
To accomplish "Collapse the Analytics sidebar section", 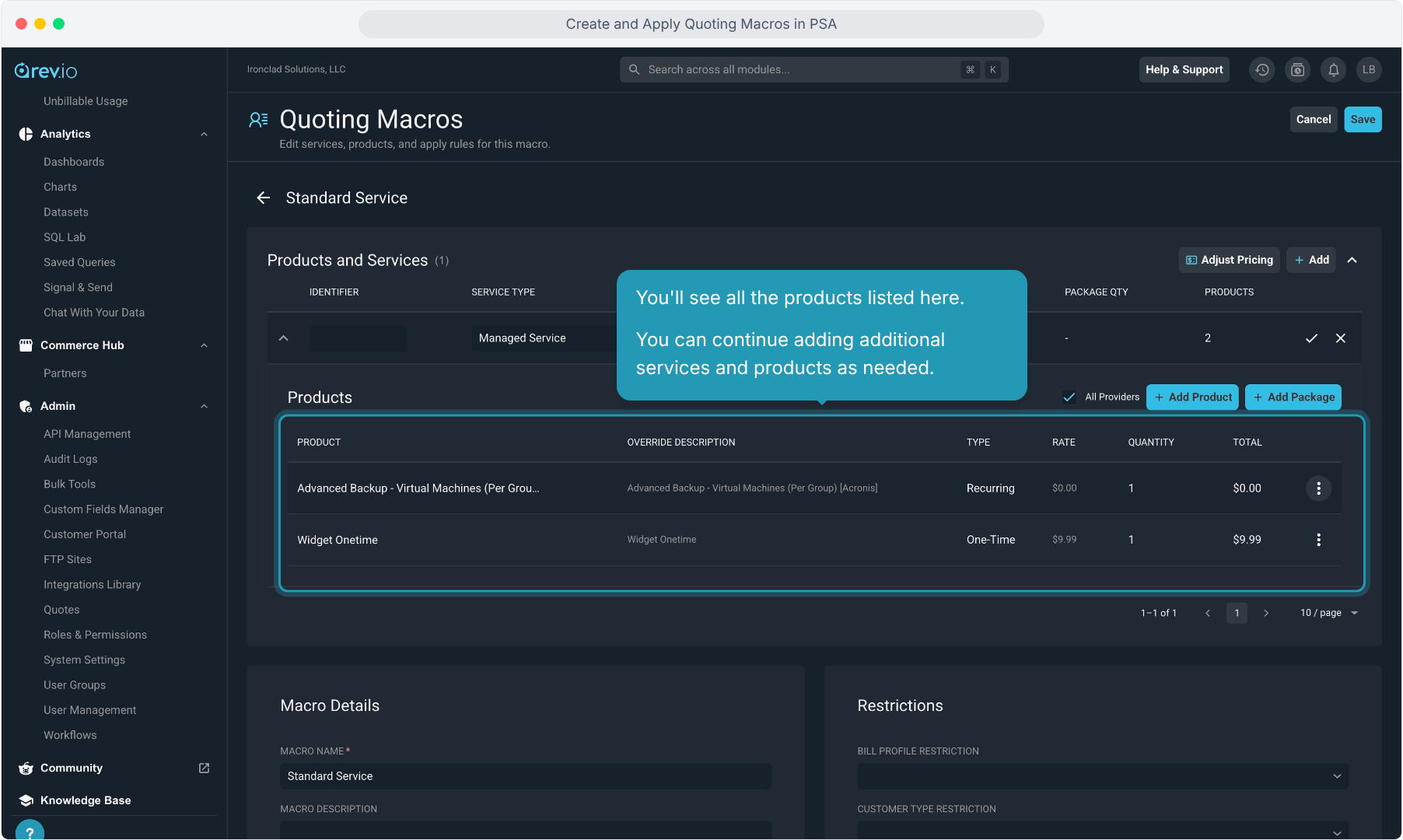I will (x=204, y=134).
